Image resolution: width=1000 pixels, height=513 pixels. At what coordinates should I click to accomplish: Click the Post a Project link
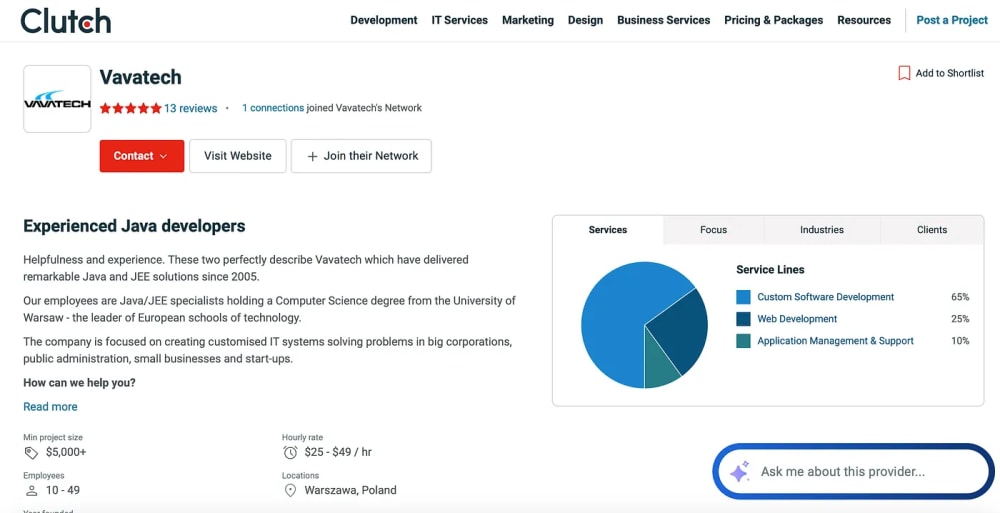click(x=952, y=20)
